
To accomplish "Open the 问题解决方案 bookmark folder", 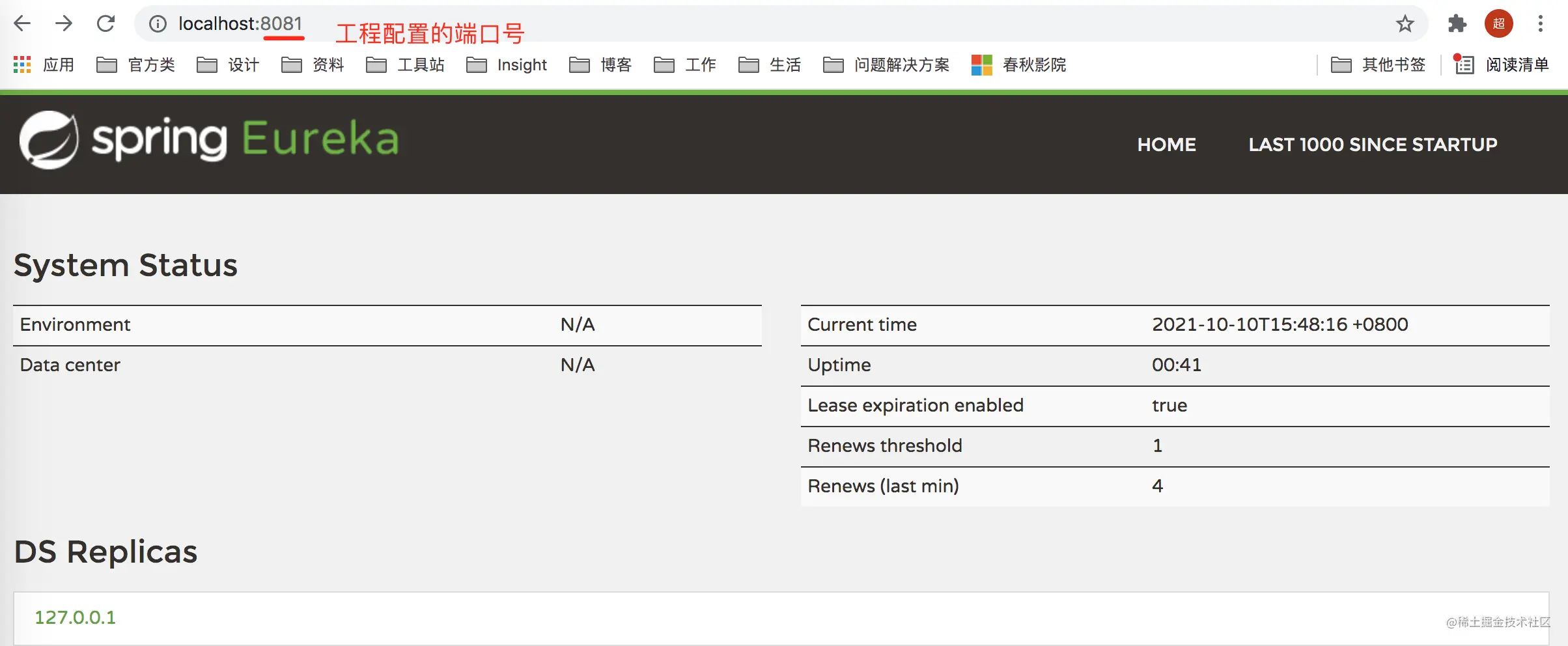I will (x=886, y=64).
